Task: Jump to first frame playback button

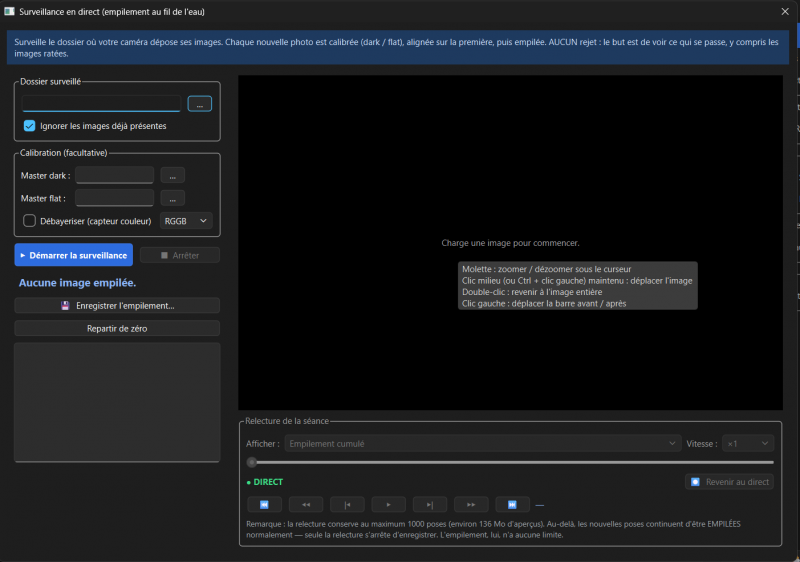Action: coord(264,504)
